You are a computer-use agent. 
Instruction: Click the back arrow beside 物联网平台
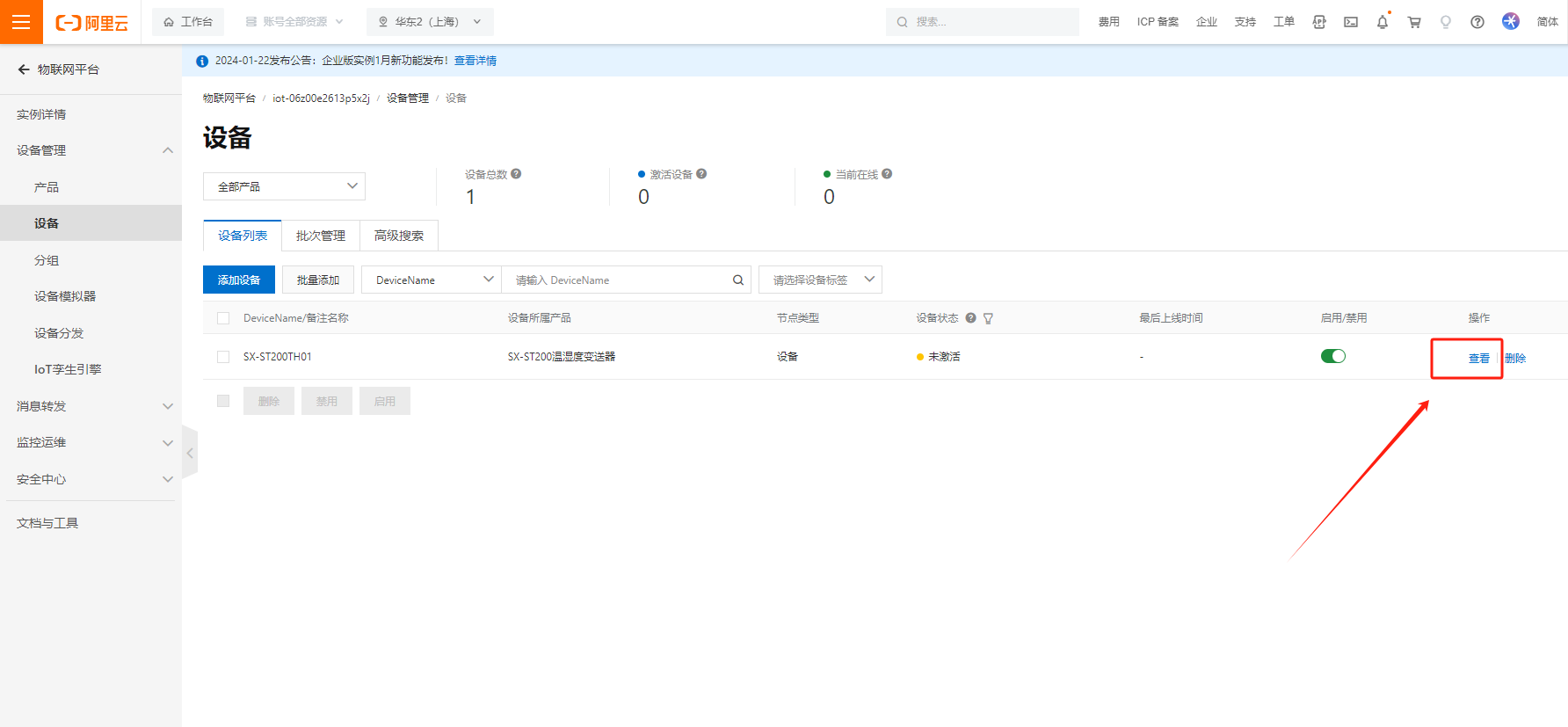[24, 69]
